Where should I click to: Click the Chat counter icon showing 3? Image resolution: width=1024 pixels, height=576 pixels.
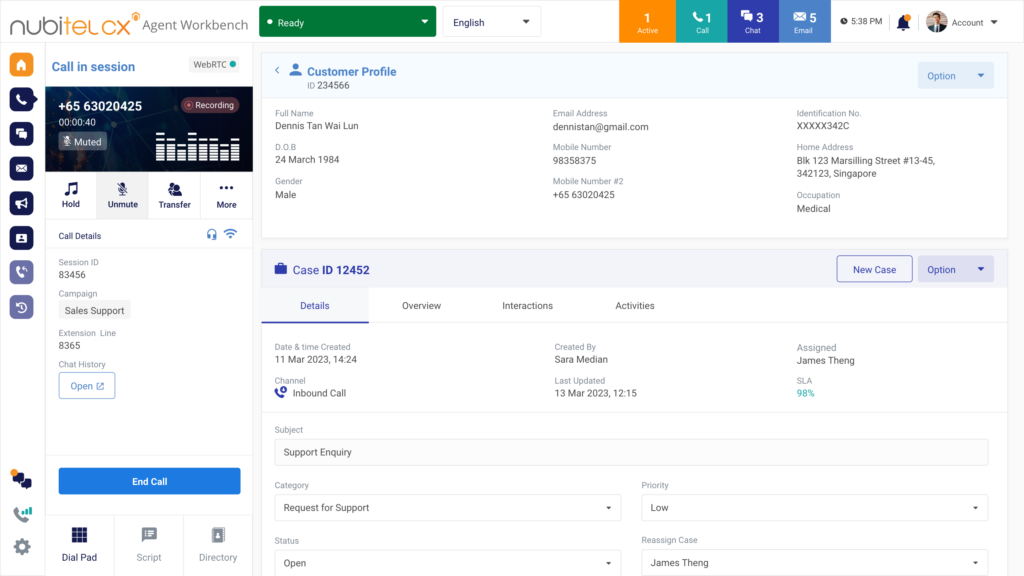pos(752,21)
